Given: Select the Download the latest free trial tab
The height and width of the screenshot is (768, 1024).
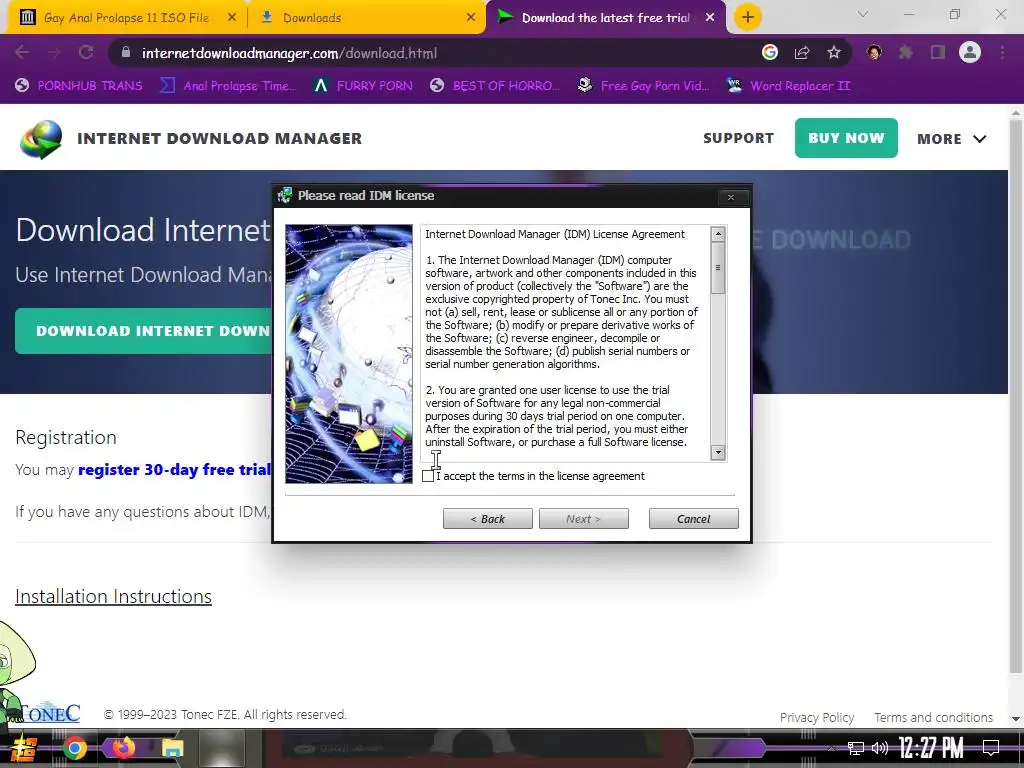Looking at the screenshot, I should 605,18.
